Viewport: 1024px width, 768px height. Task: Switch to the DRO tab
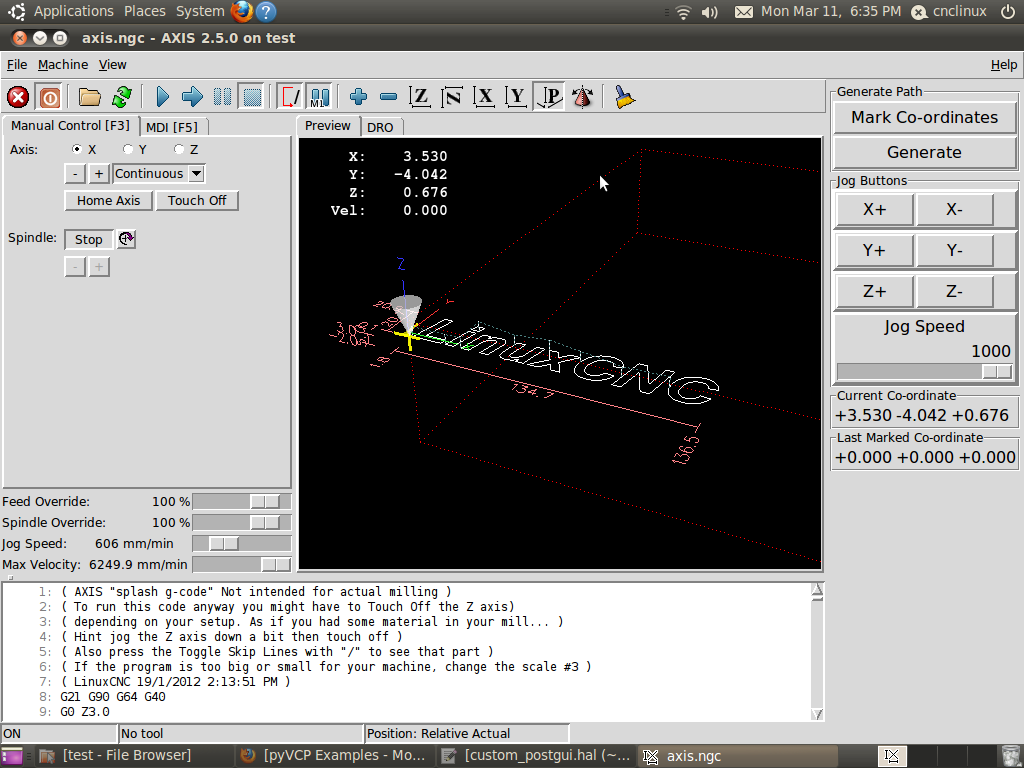[x=380, y=127]
